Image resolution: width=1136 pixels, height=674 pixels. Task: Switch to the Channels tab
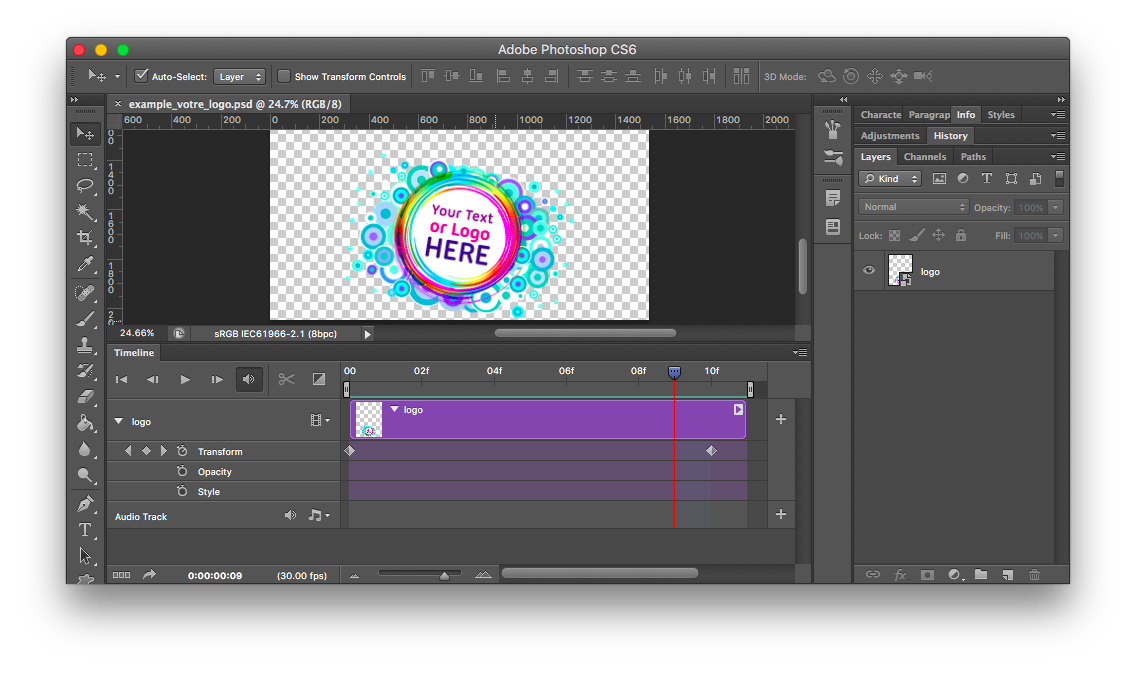pos(924,156)
